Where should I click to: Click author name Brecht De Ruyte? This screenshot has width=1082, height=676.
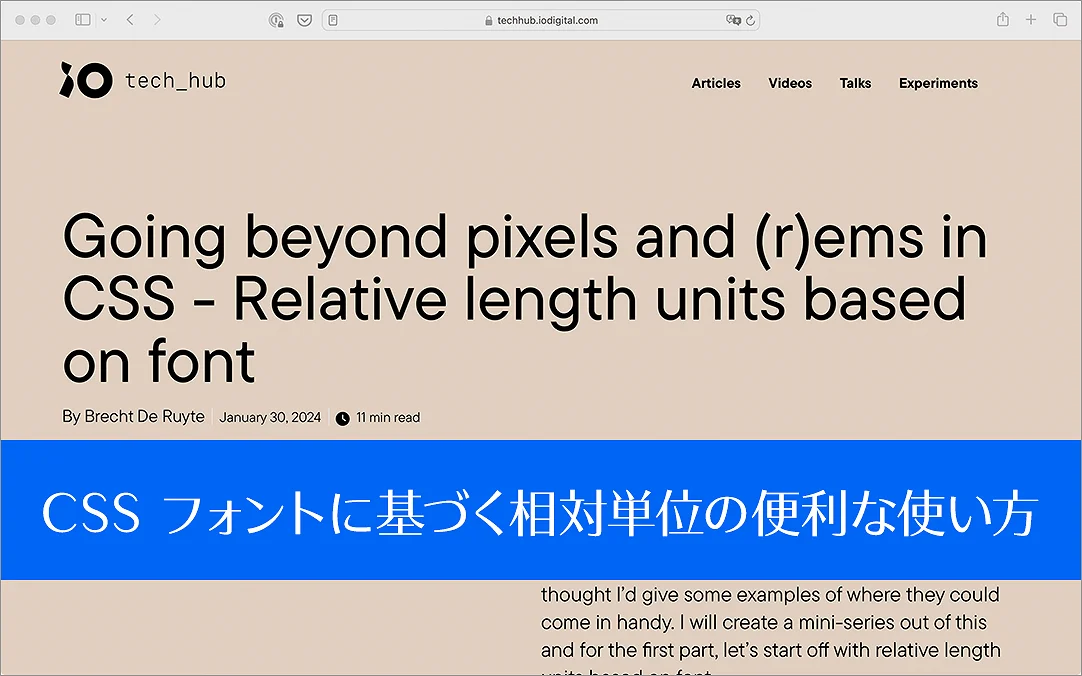coord(144,417)
